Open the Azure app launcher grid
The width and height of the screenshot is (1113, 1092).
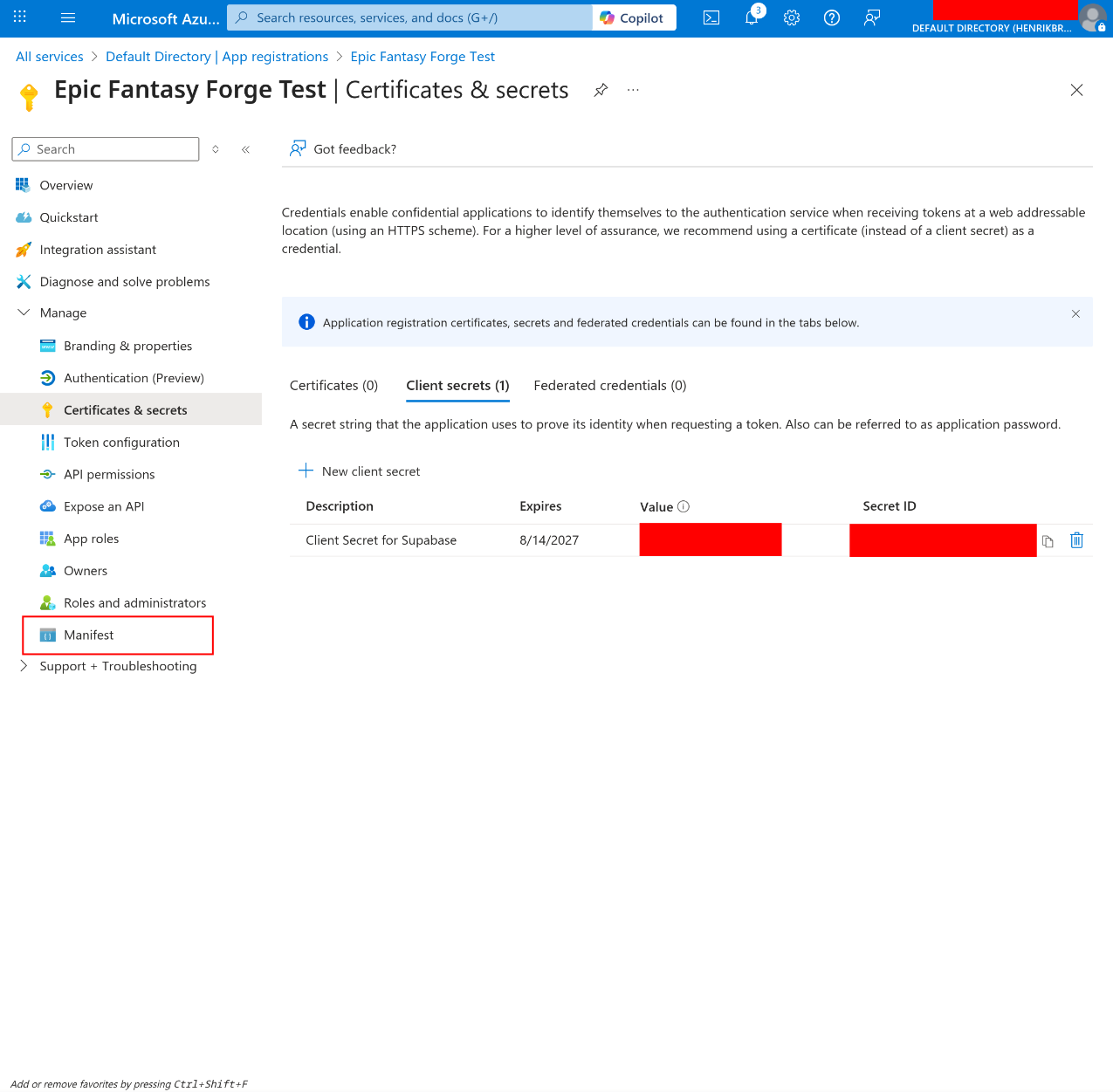(x=19, y=17)
